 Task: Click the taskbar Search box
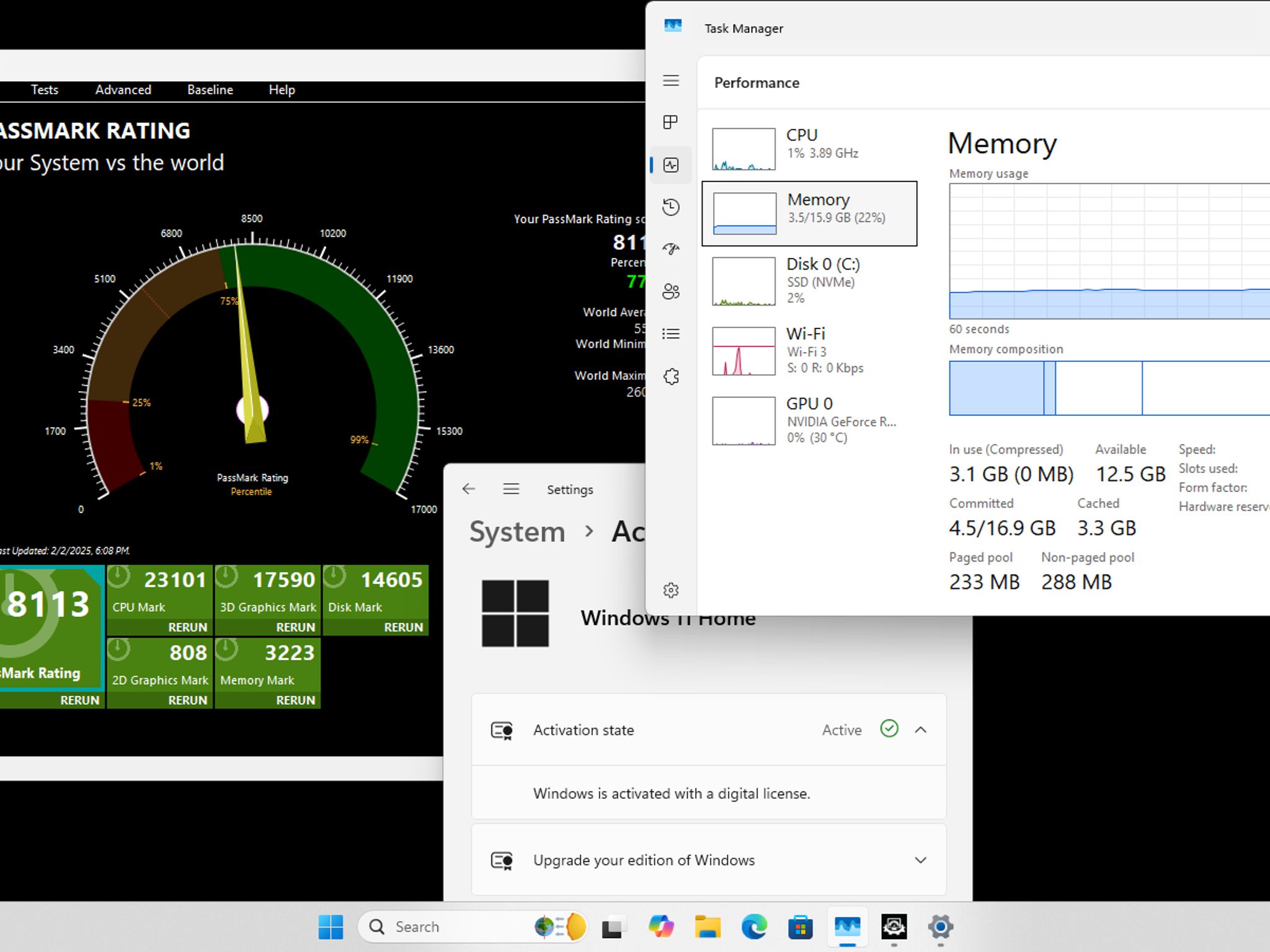[473, 927]
